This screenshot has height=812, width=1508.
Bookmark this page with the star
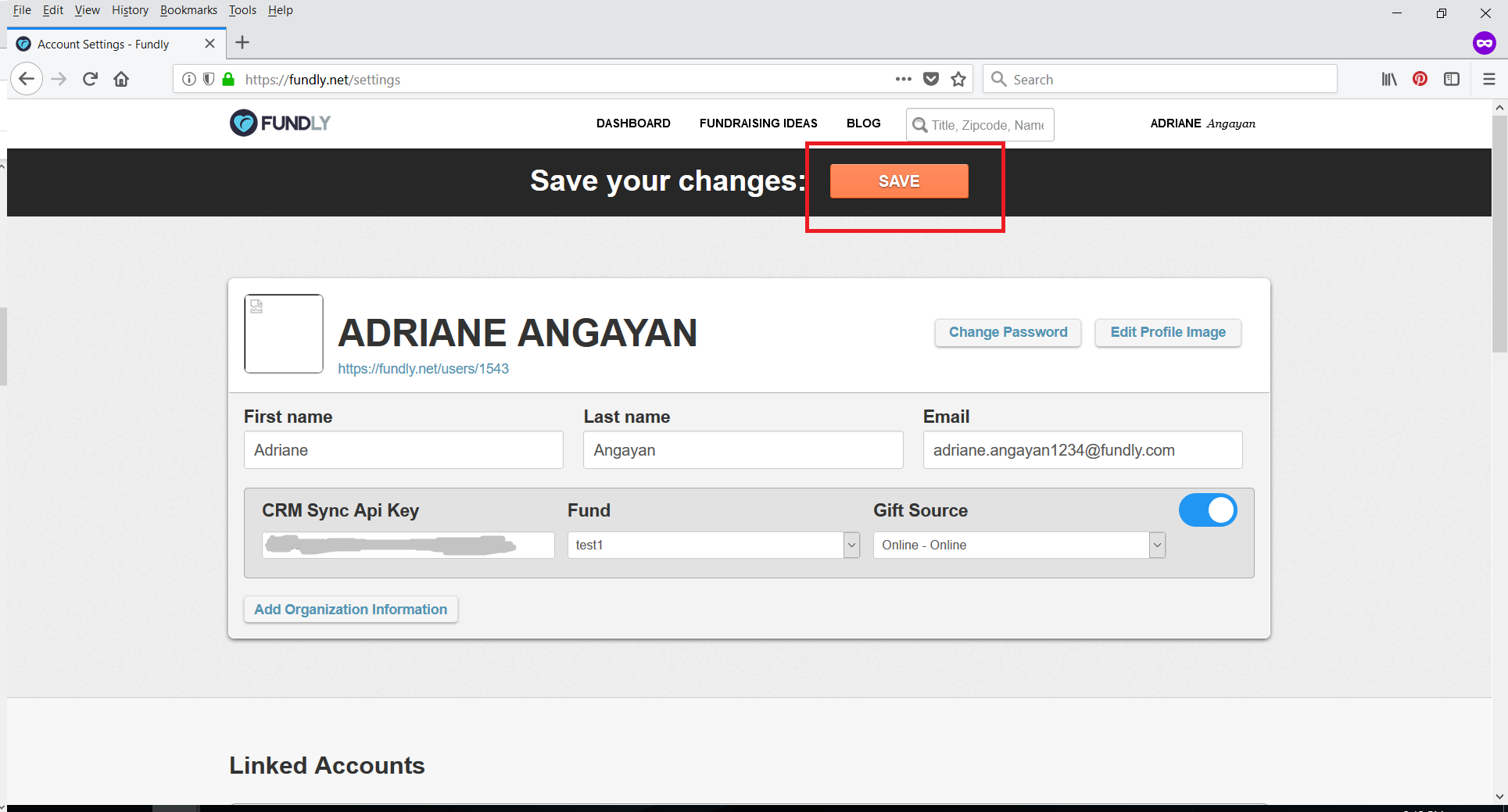point(958,79)
